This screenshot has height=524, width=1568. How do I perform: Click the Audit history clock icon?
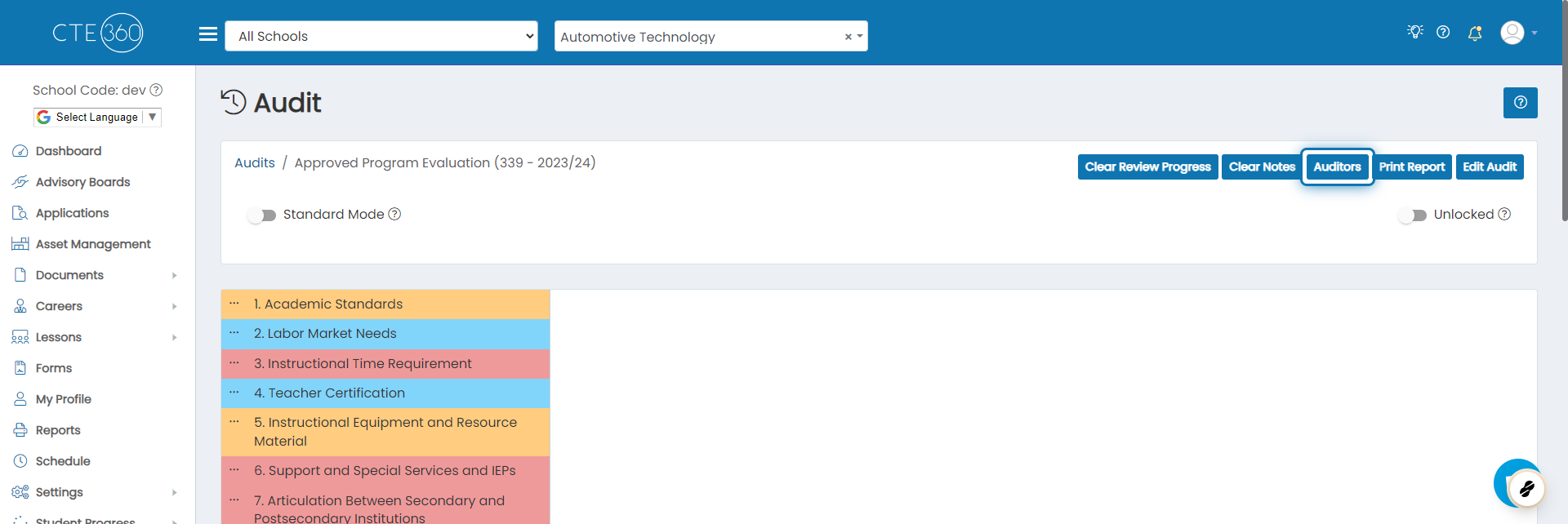point(234,102)
